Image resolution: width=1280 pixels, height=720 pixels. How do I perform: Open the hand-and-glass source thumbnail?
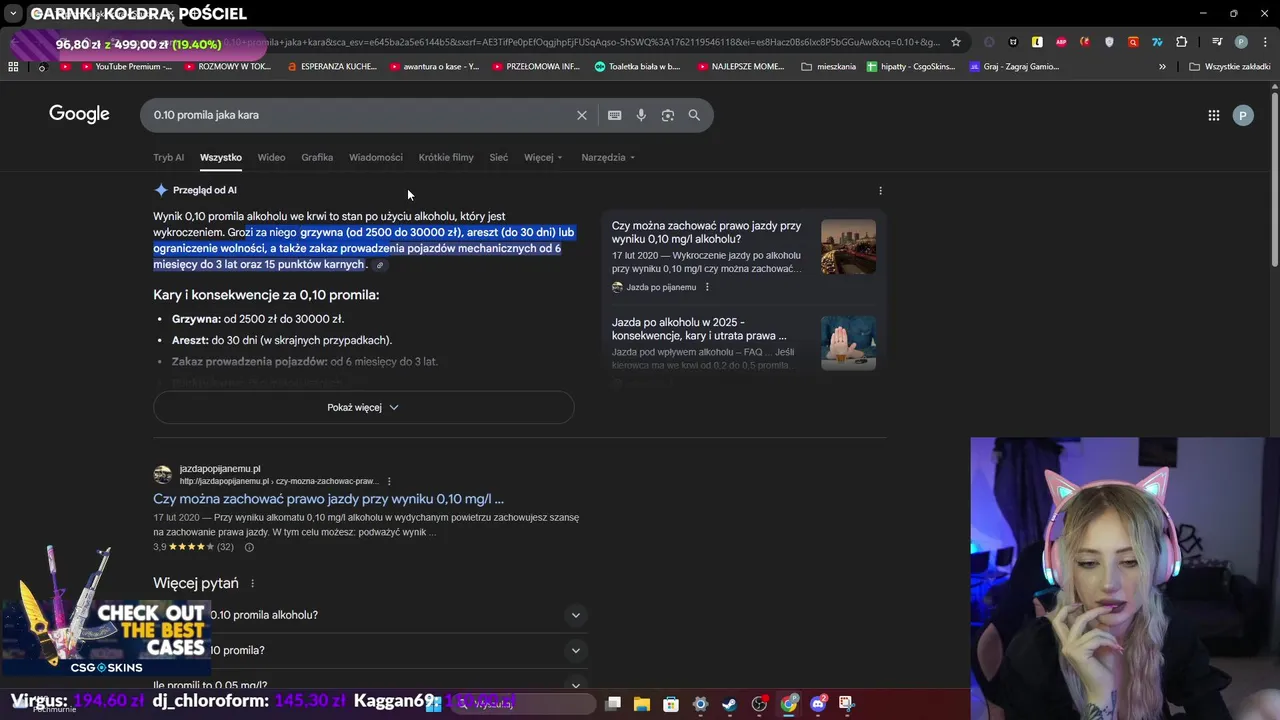pyautogui.click(x=848, y=343)
